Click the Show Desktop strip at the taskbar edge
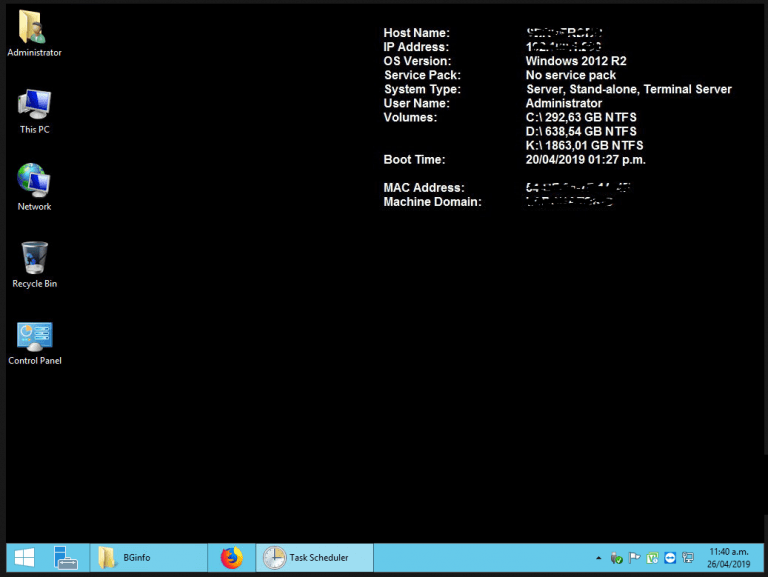 pyautogui.click(x=764, y=558)
